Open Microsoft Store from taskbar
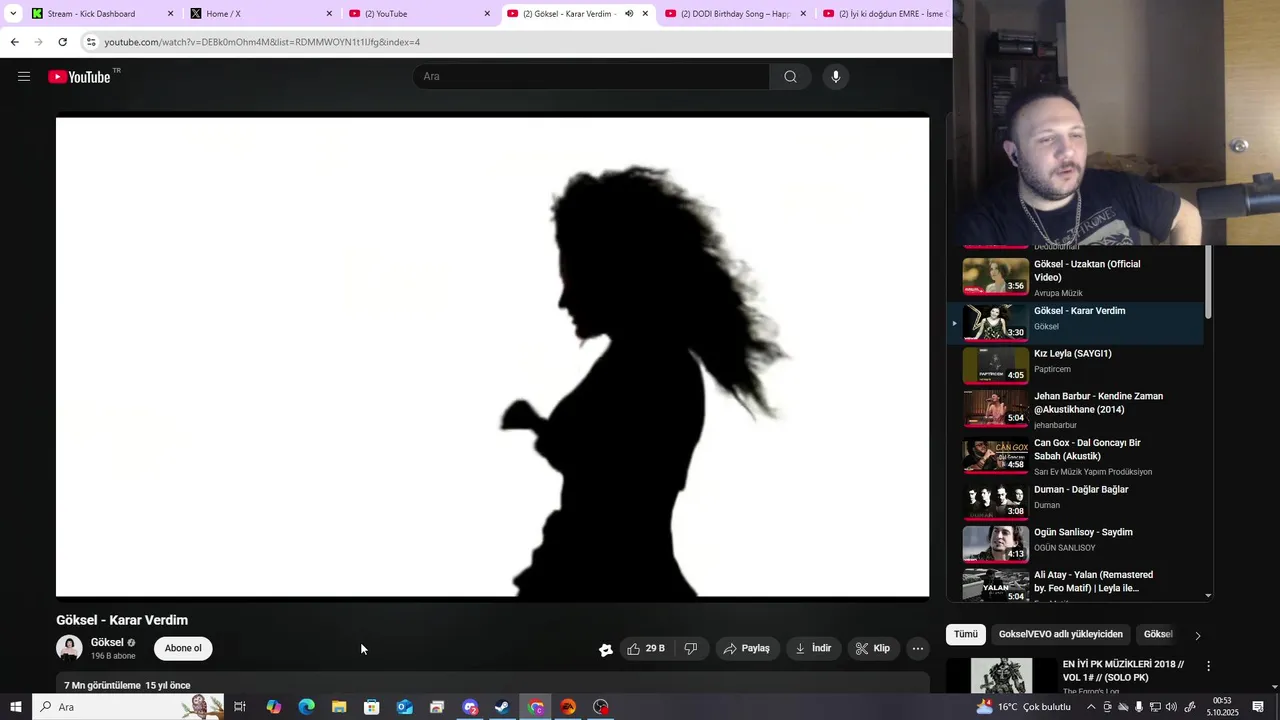Viewport: 1280px width, 720px height. 372,707
